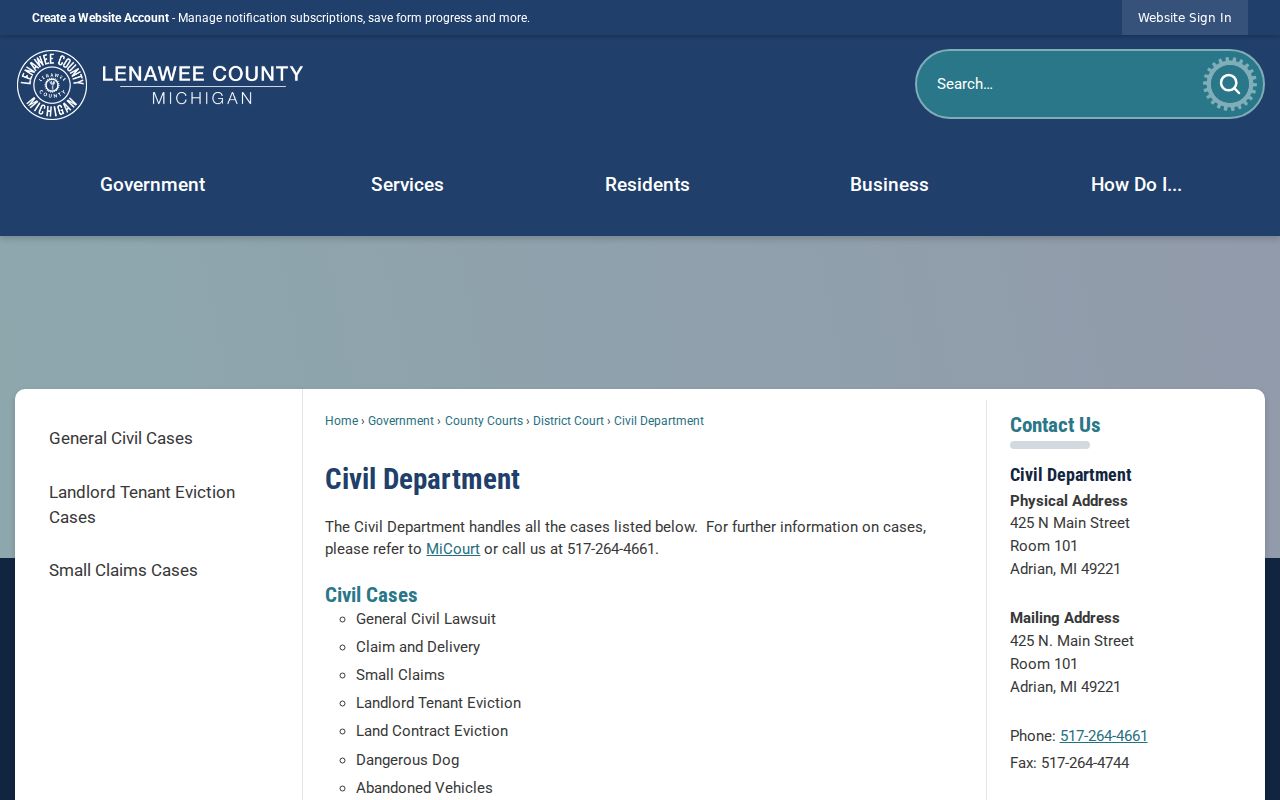Viewport: 1280px width, 800px height.
Task: Click the General Civil Lawsuit list item
Action: point(426,619)
